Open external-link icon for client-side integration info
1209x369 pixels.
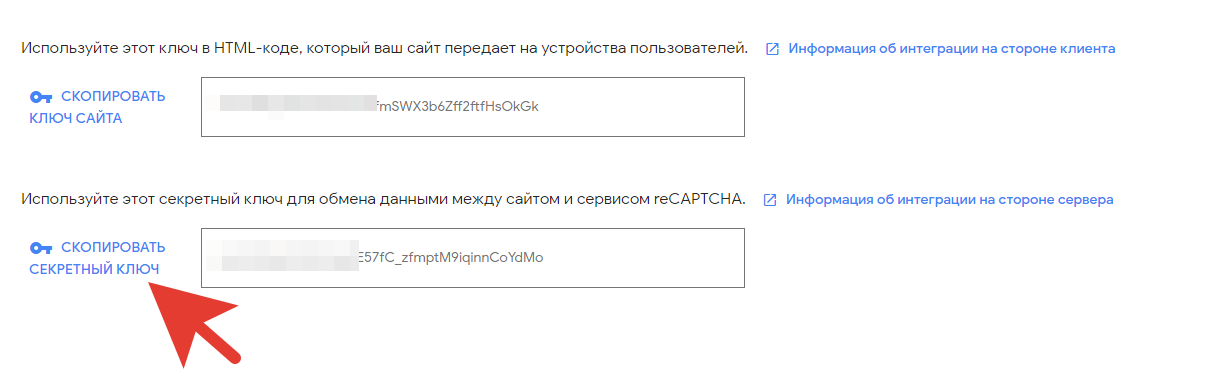[x=772, y=48]
